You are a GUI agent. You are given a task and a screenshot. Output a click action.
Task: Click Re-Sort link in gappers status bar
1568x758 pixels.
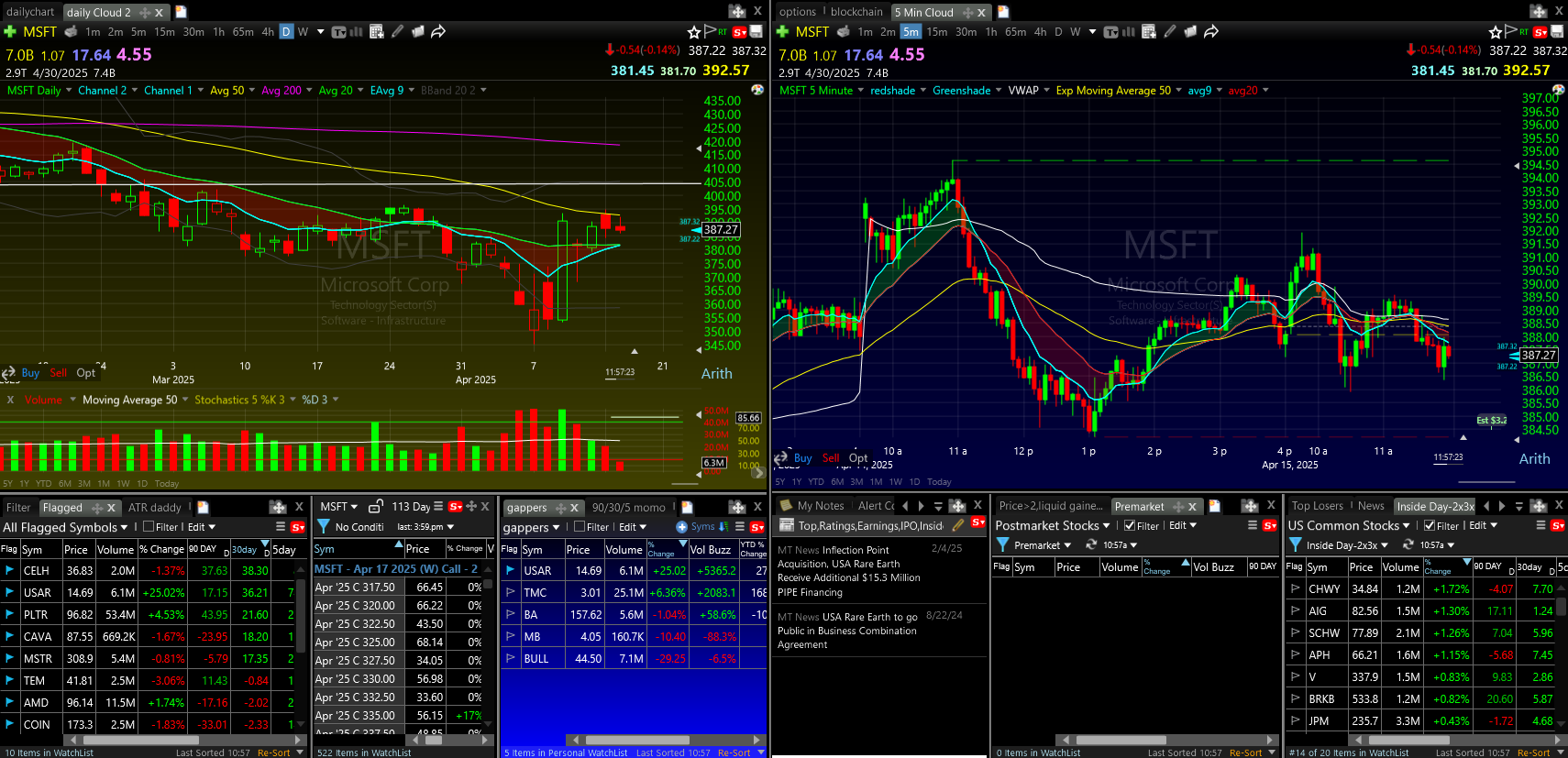click(734, 753)
